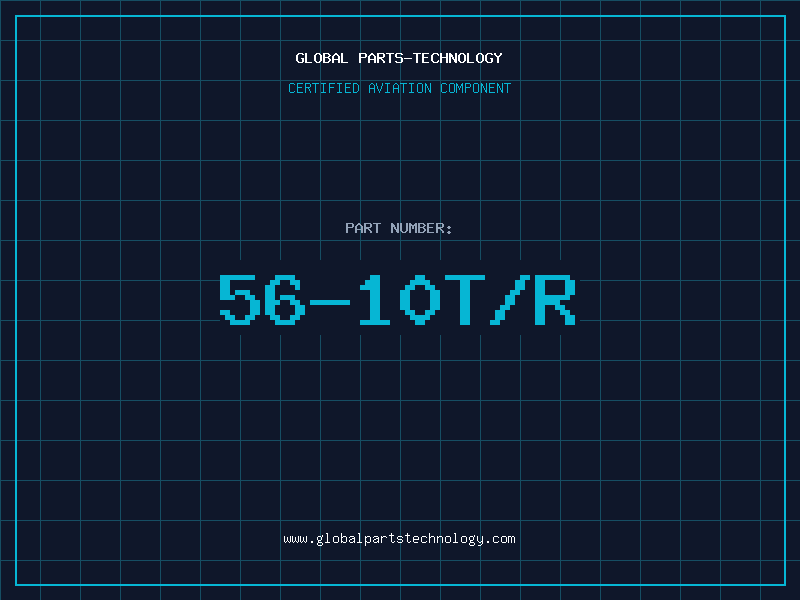Select the part number 56-10T/R
The width and height of the screenshot is (800, 600).
pos(398,300)
